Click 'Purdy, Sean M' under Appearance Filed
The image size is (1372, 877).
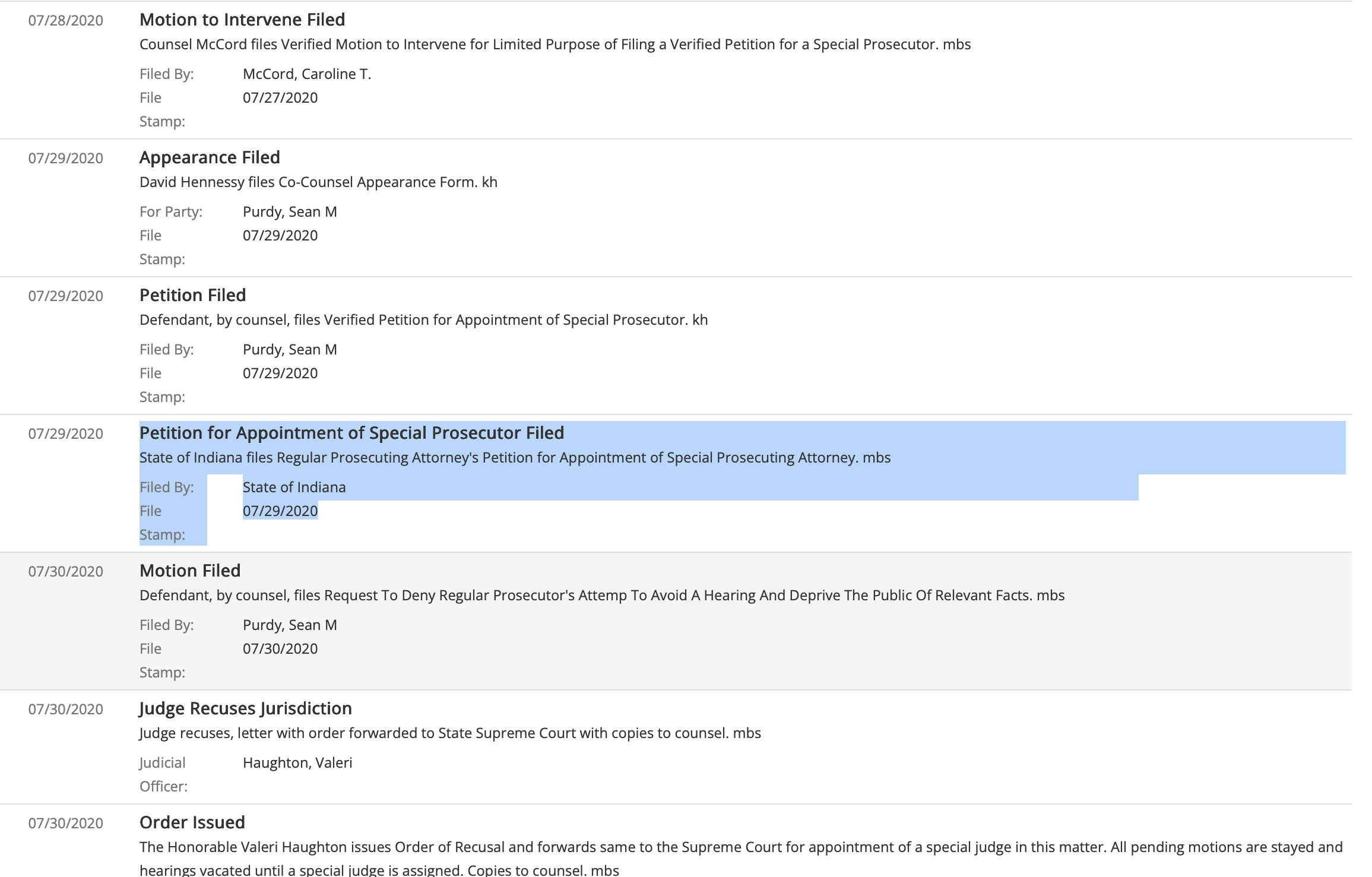(290, 211)
